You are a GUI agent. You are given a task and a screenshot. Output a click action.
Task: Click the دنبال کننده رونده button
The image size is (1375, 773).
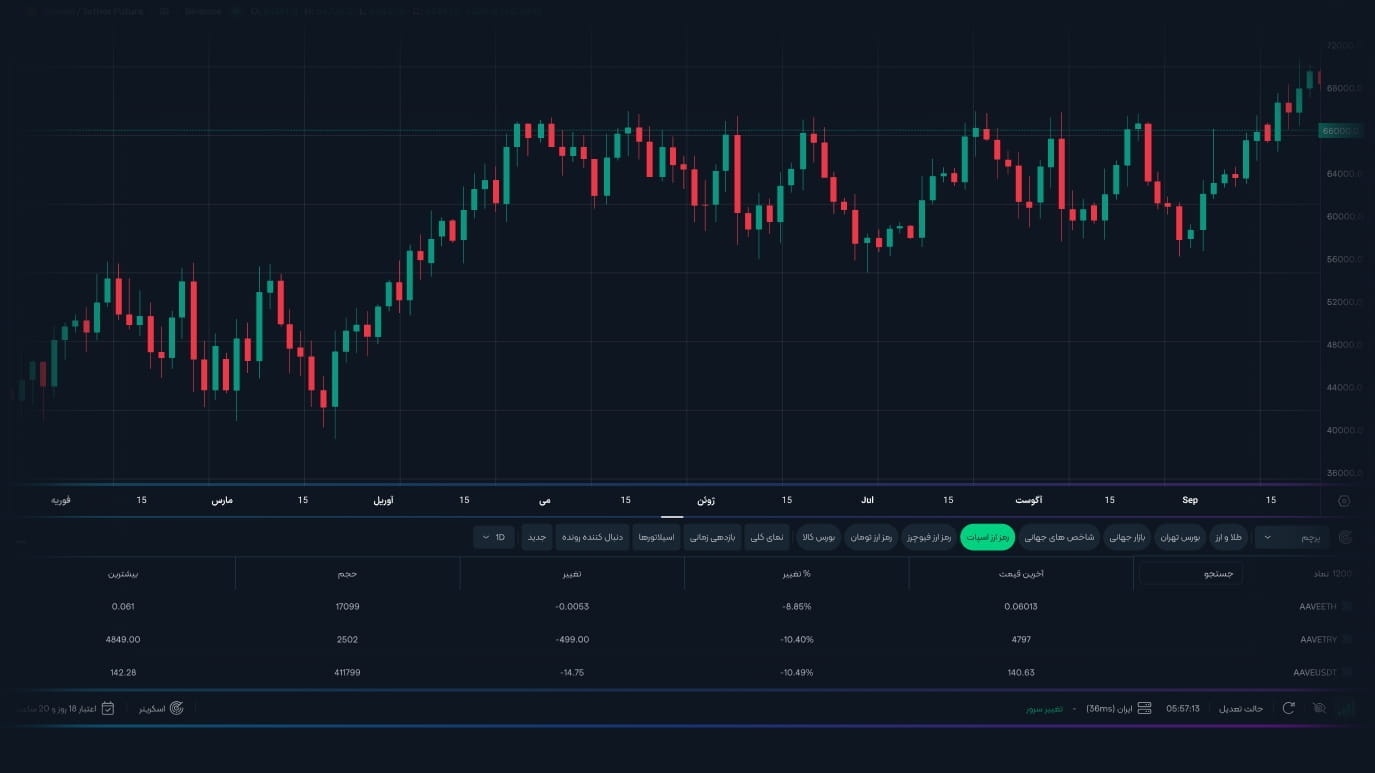(x=592, y=537)
